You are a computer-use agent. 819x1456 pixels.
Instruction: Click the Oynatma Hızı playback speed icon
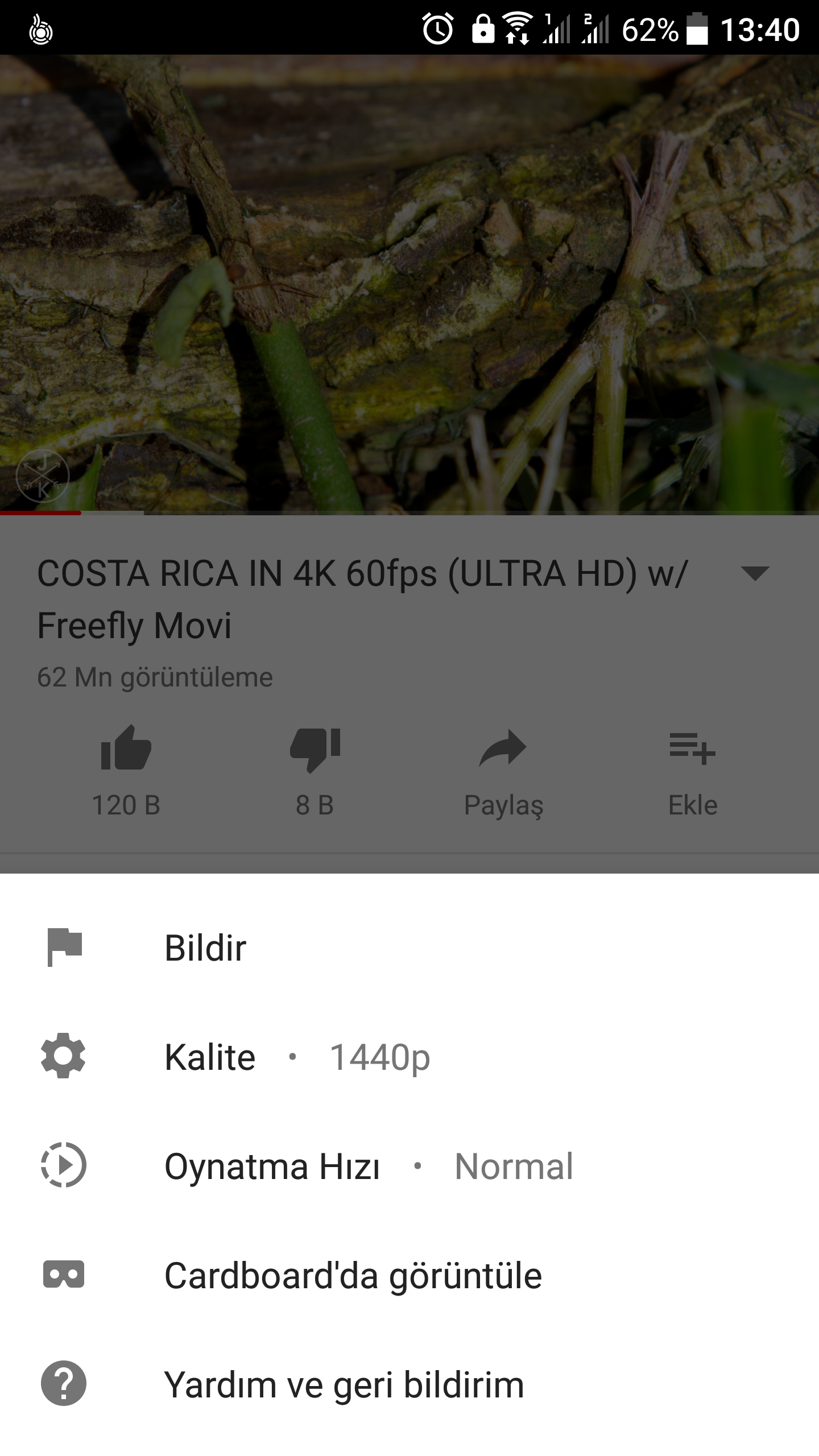(x=63, y=1165)
